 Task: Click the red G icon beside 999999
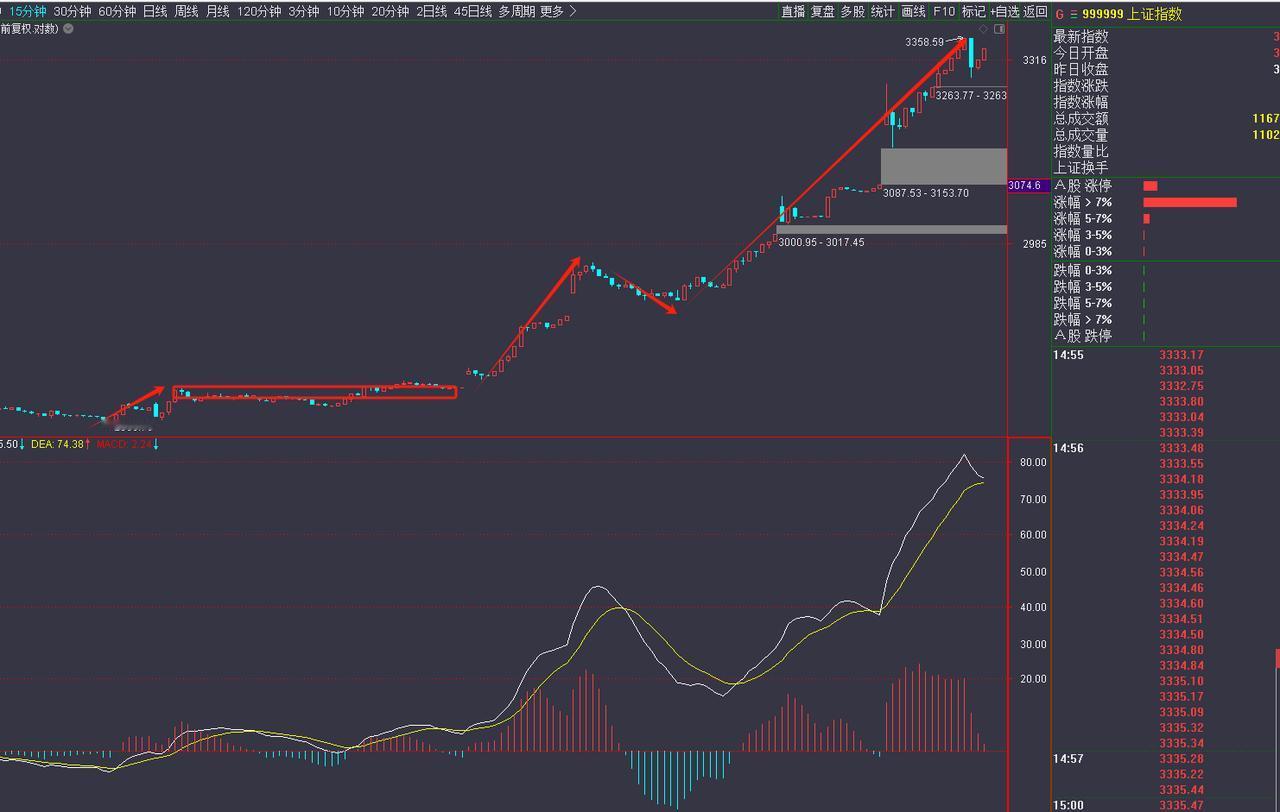1059,15
